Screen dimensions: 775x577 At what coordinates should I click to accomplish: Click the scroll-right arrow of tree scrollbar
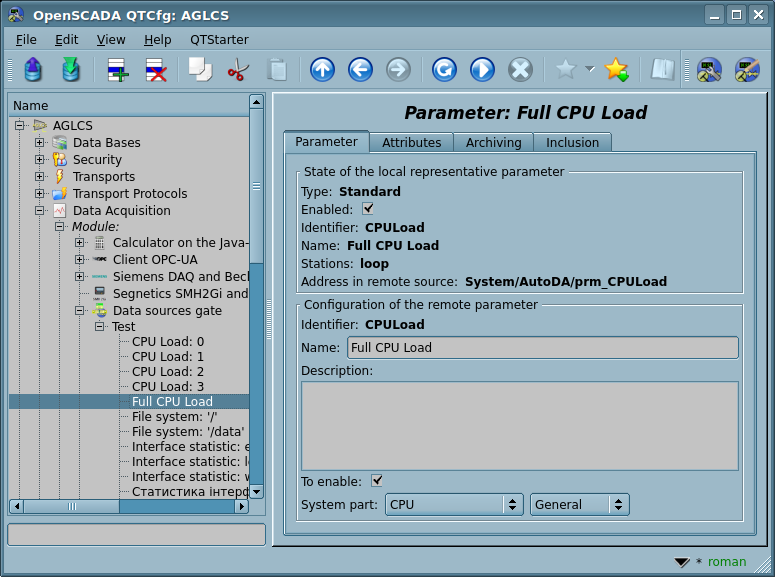242,506
